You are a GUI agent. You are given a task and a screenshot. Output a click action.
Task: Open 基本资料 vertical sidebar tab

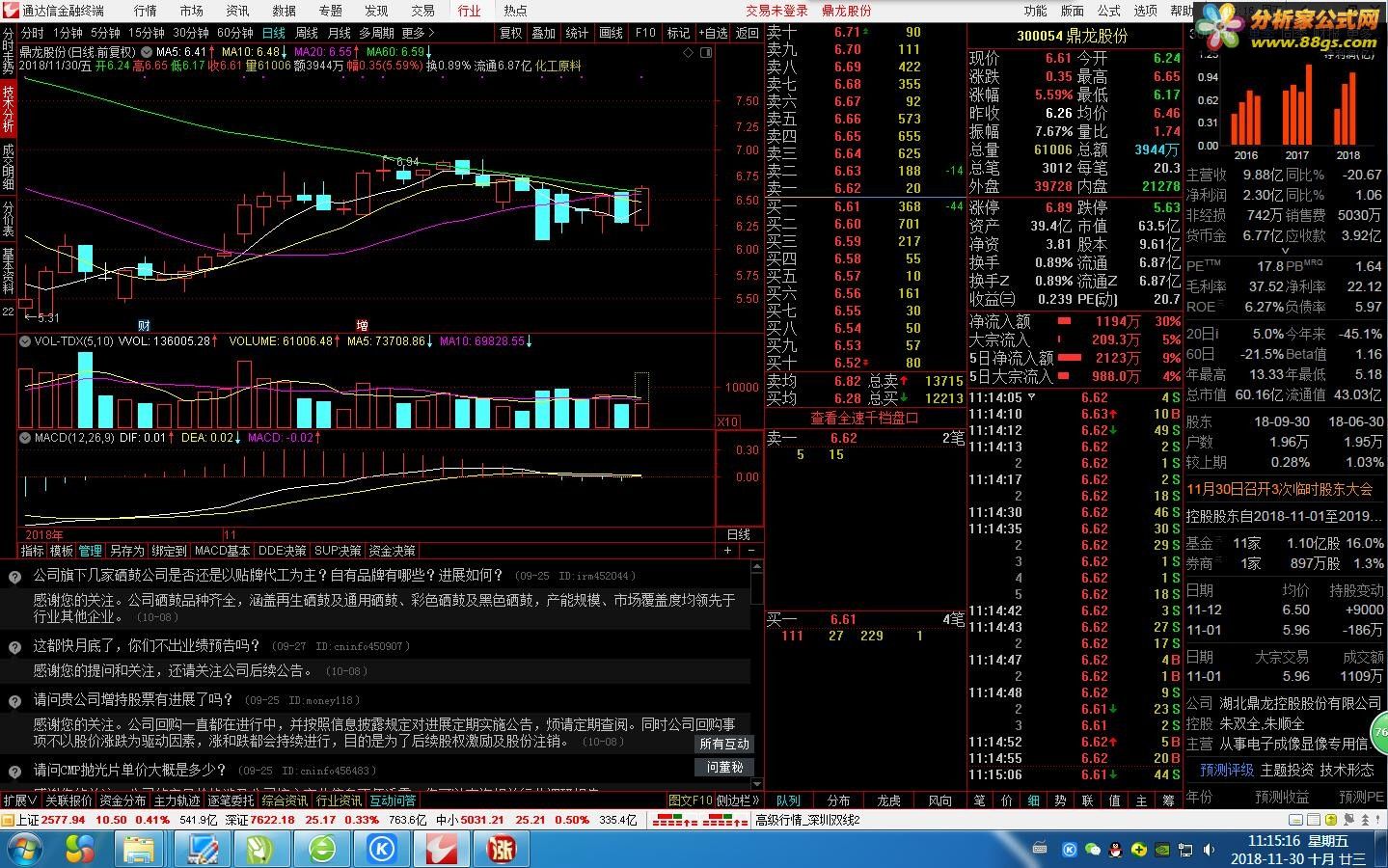pyautogui.click(x=8, y=272)
